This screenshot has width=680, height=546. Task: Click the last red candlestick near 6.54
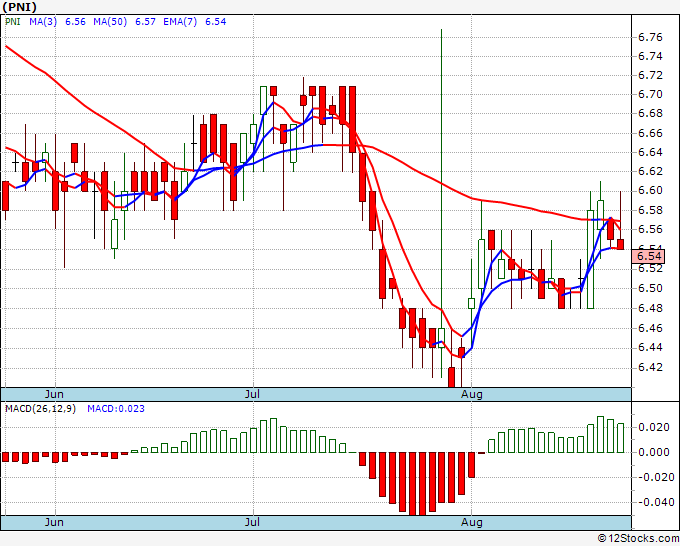[x=621, y=244]
